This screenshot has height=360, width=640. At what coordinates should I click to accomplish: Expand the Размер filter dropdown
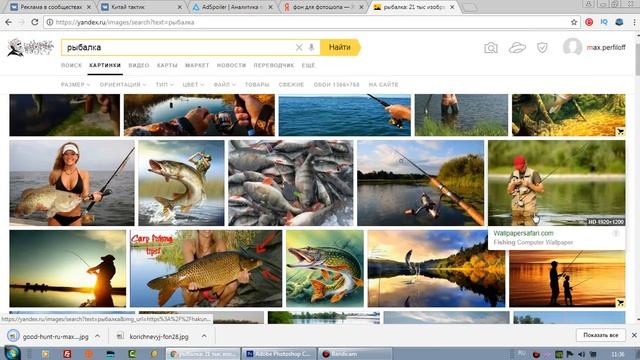pyautogui.click(x=76, y=84)
